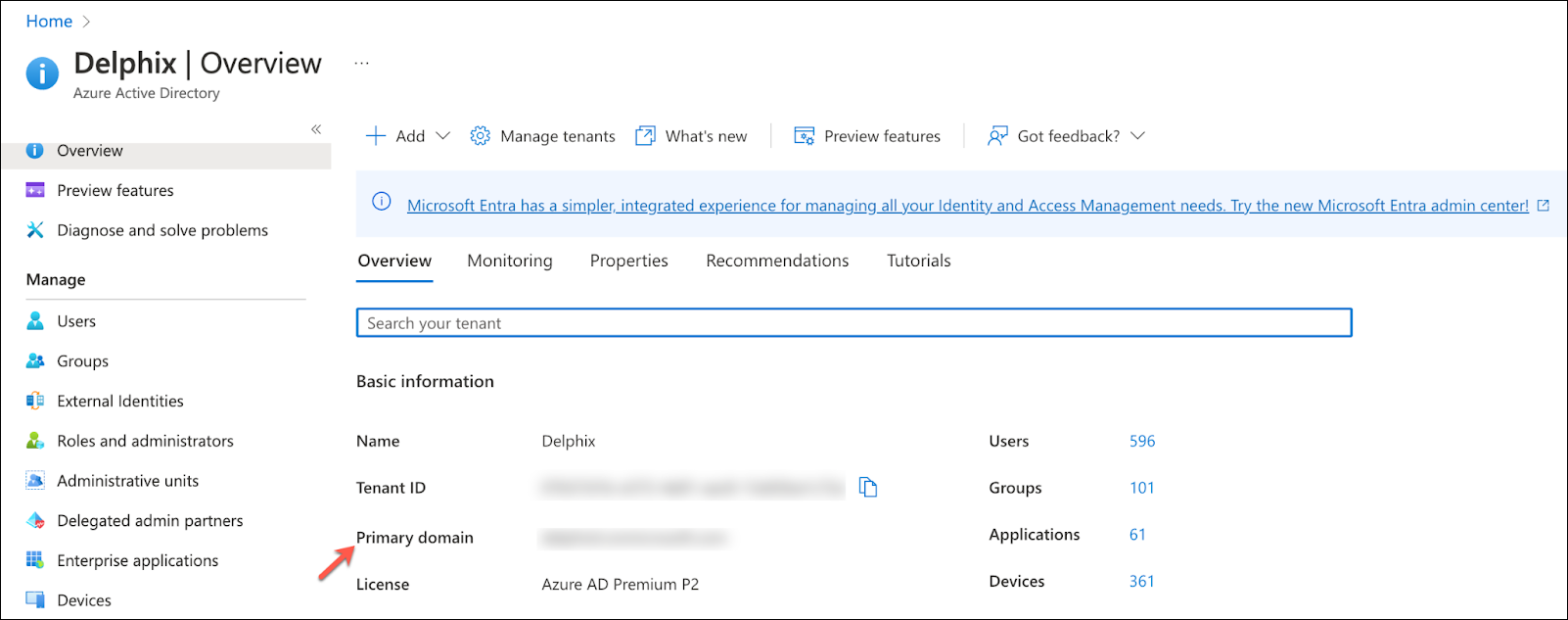Copy the Tenant ID to clipboard

867,487
